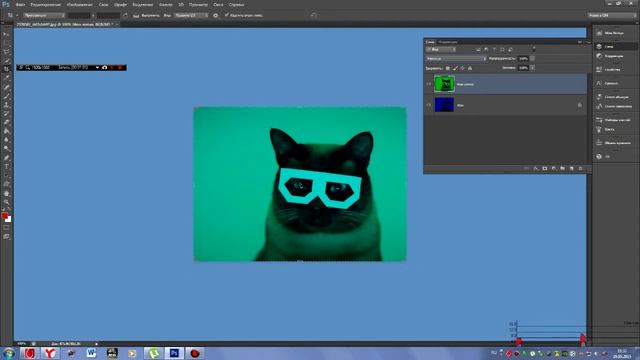Screen dimensions: 640x360
Task: Open the Файл menu
Action: [x=20, y=4]
